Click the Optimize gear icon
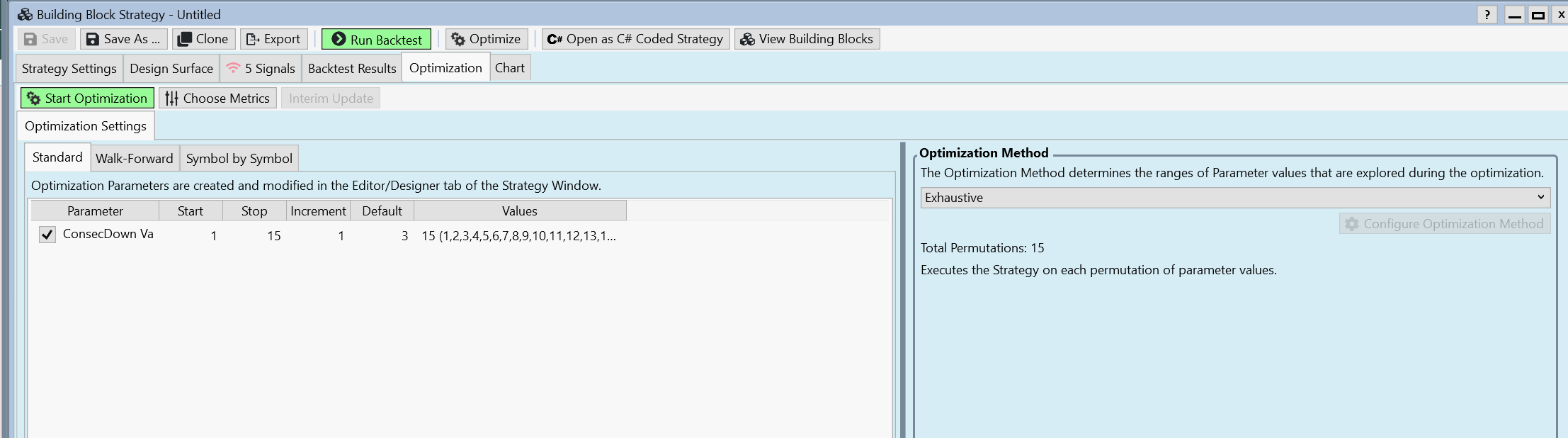Image resolution: width=1568 pixels, height=438 pixels. [458, 39]
